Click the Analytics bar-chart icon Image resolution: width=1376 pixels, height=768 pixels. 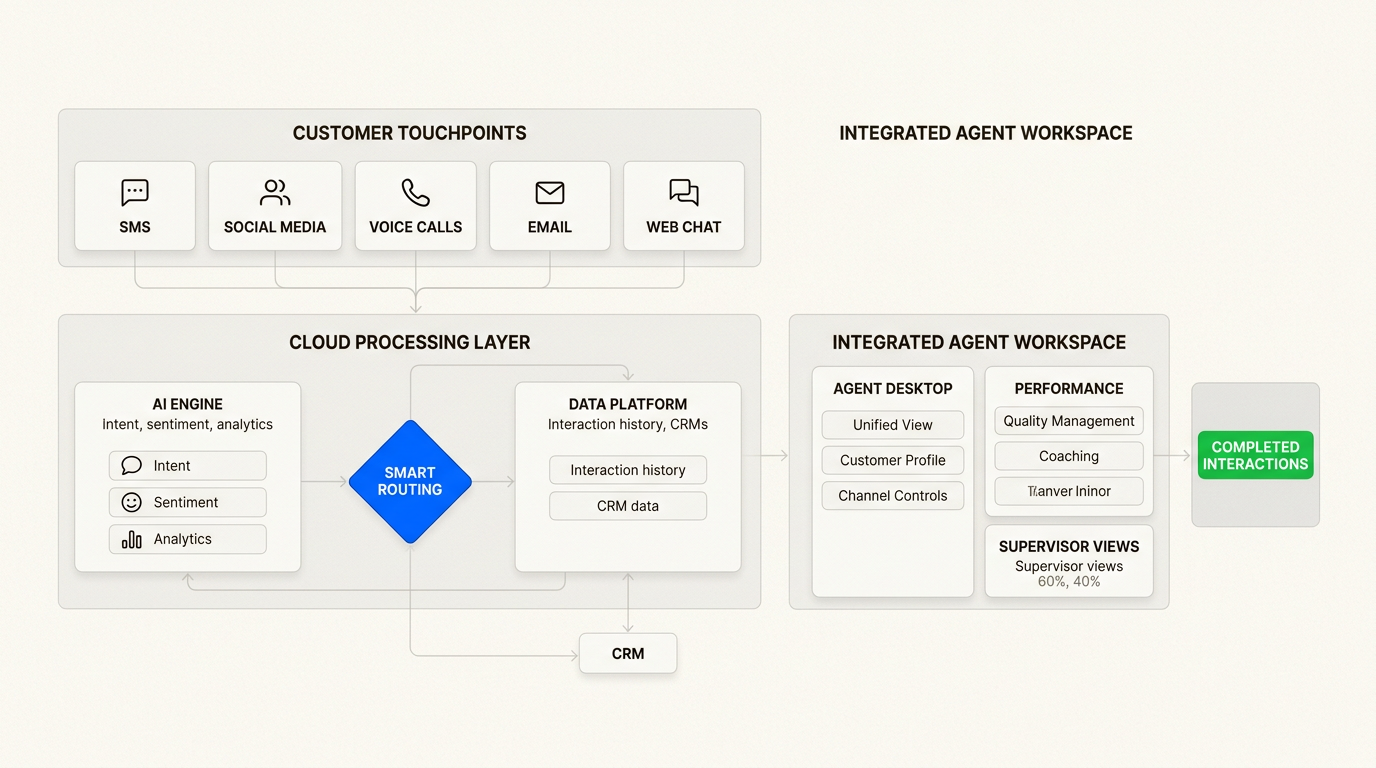130,539
